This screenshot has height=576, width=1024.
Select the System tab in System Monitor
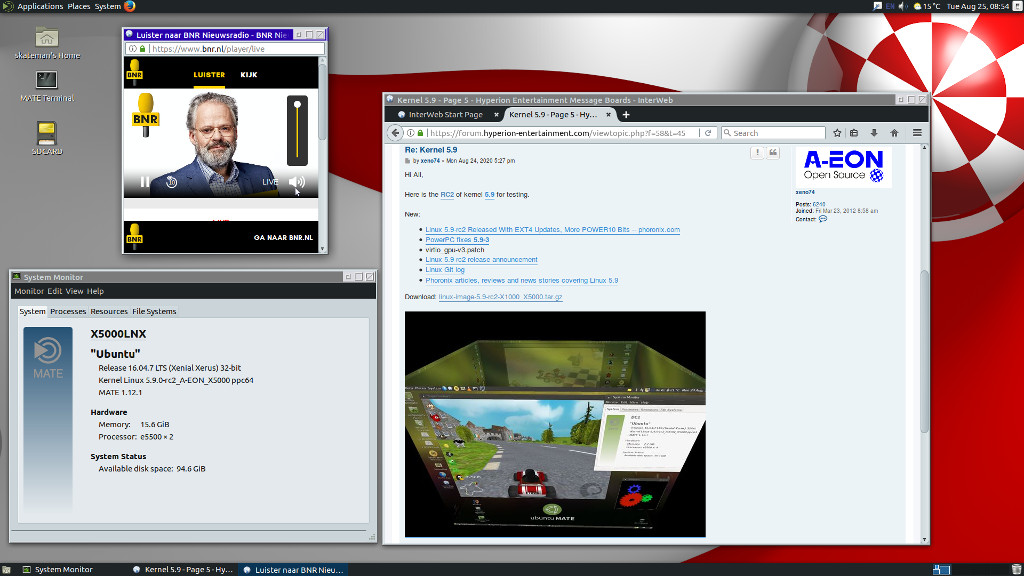32,312
